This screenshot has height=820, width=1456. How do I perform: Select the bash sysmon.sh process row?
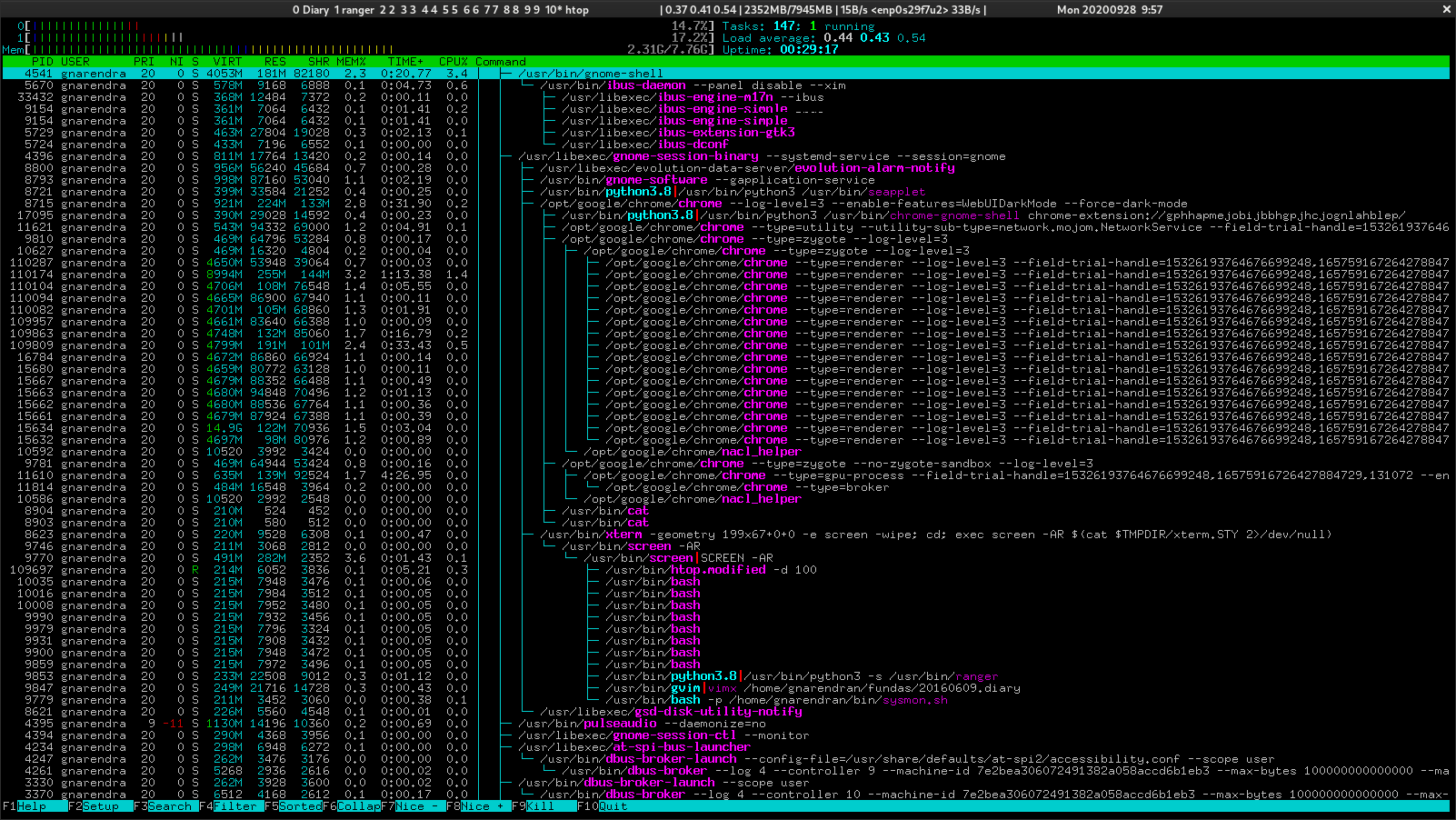[725, 700]
